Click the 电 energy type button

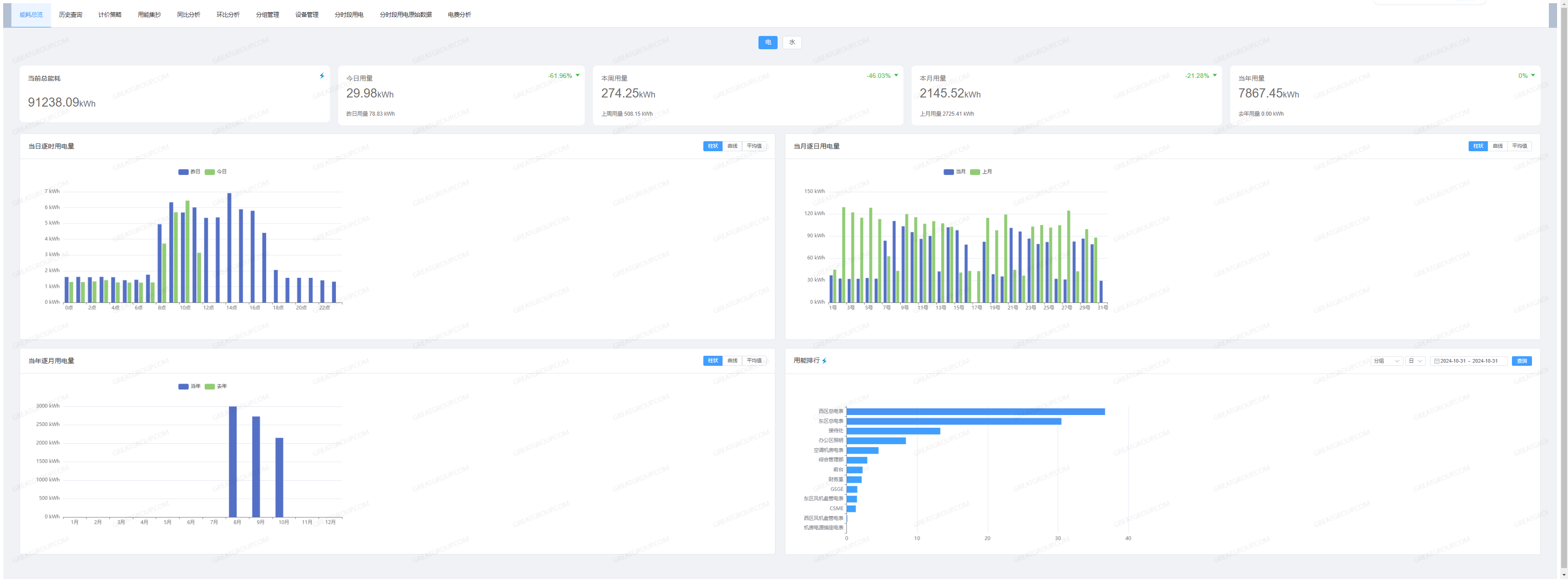click(x=768, y=42)
